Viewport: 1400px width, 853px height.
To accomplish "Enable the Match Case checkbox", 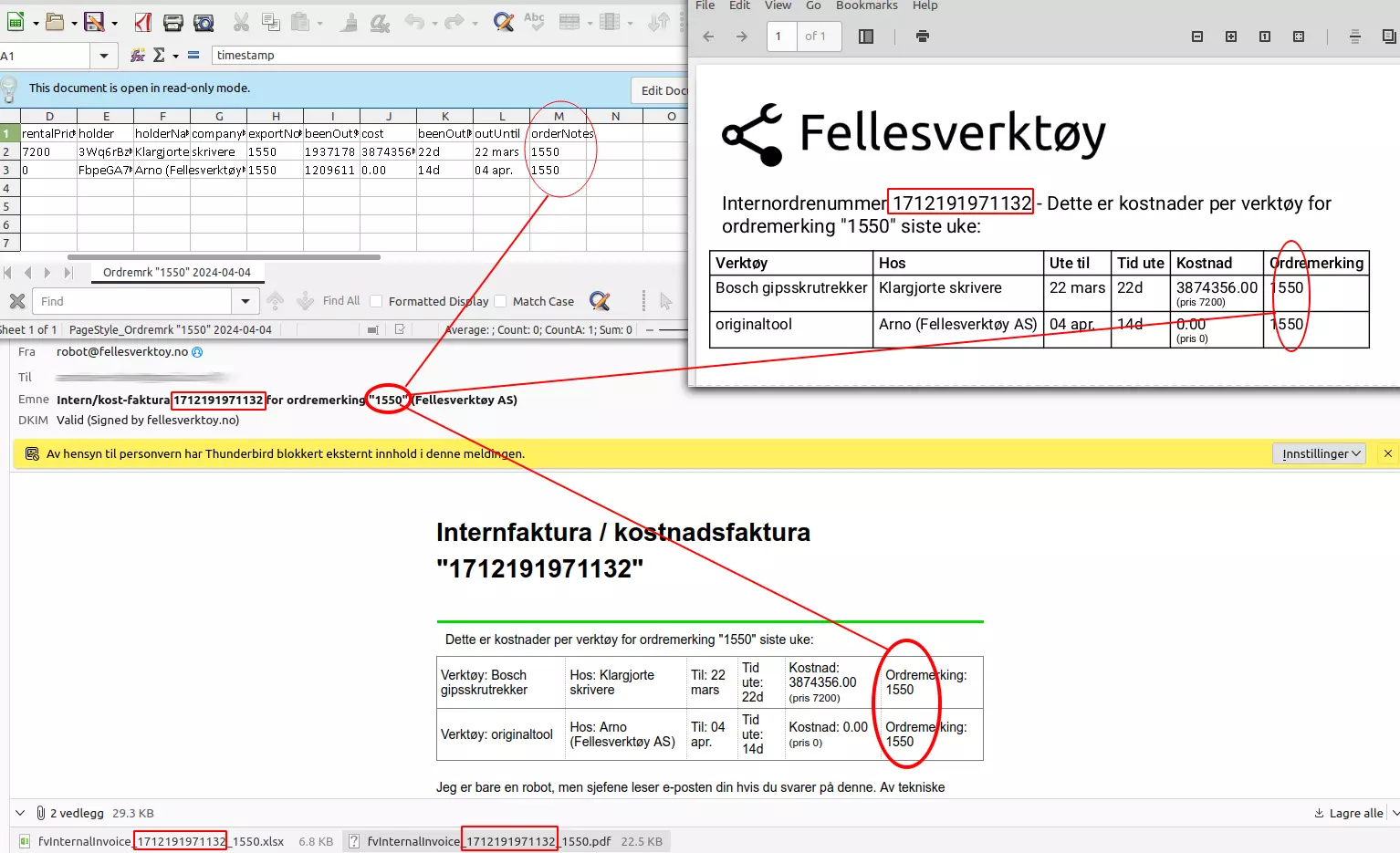I will pyautogui.click(x=501, y=301).
